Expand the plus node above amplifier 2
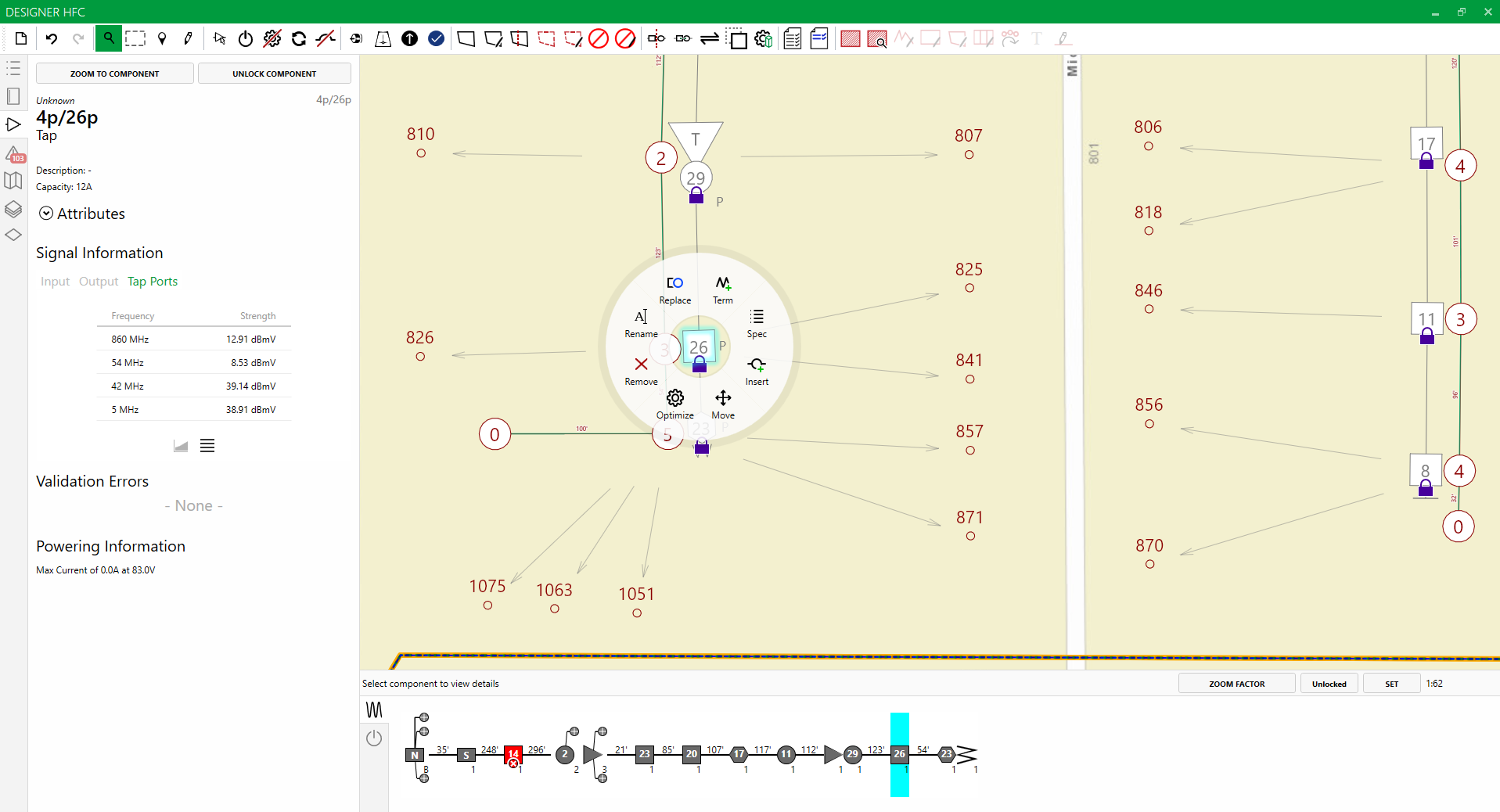The height and width of the screenshot is (812, 1500). [574, 731]
